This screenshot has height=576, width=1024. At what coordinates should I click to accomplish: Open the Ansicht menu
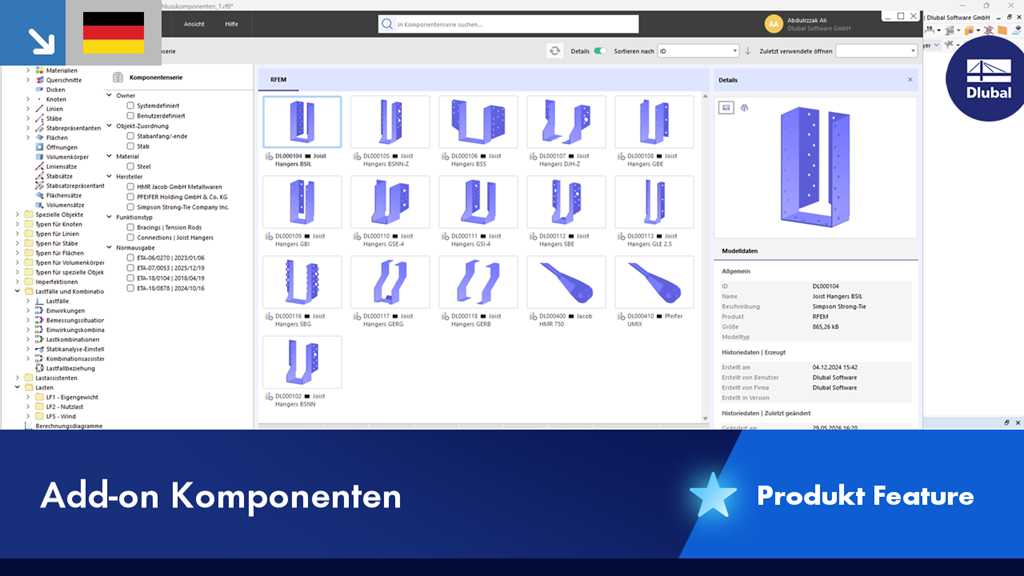194,24
